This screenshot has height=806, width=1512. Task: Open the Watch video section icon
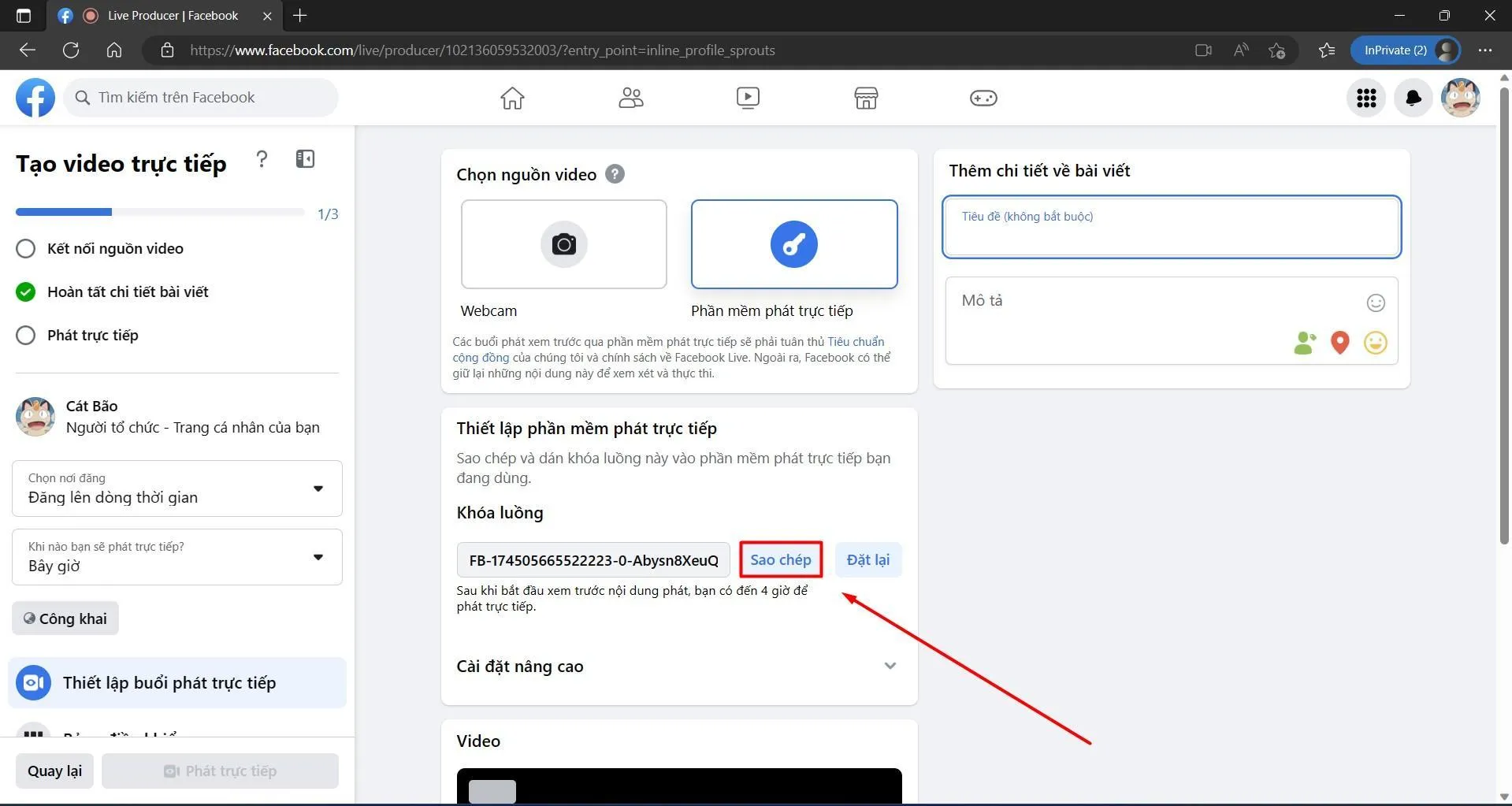point(748,97)
